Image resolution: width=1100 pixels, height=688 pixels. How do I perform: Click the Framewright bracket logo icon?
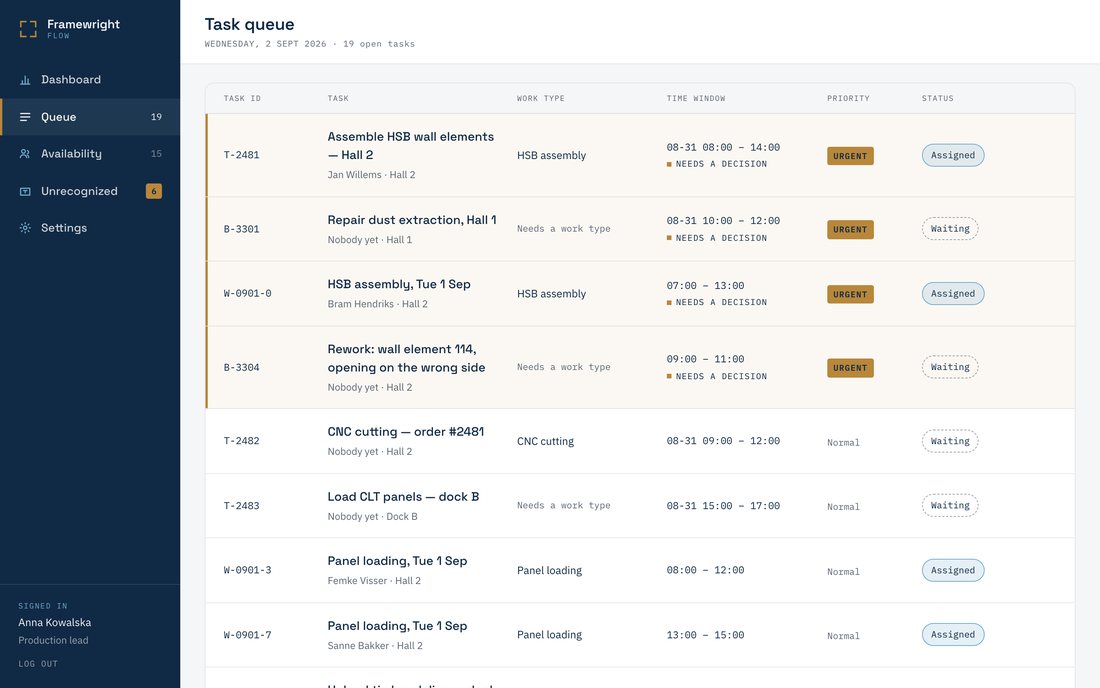[28, 29]
